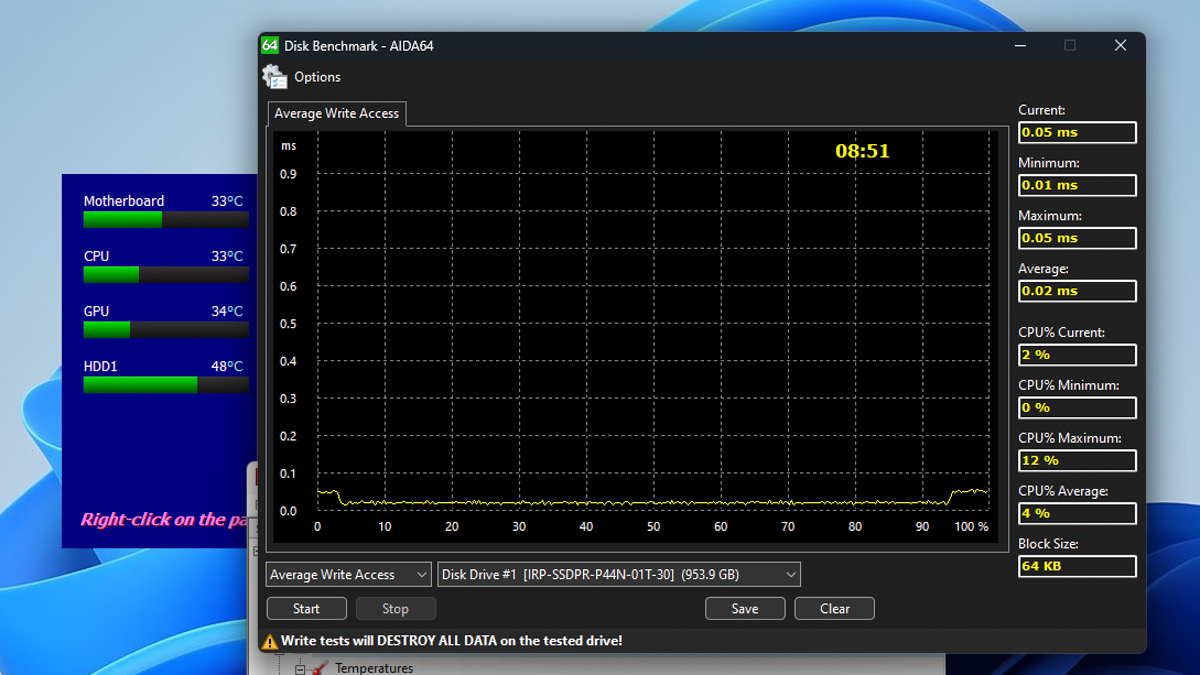Select Temperatures tree item in background window
The image size is (1200, 675).
[x=374, y=668]
